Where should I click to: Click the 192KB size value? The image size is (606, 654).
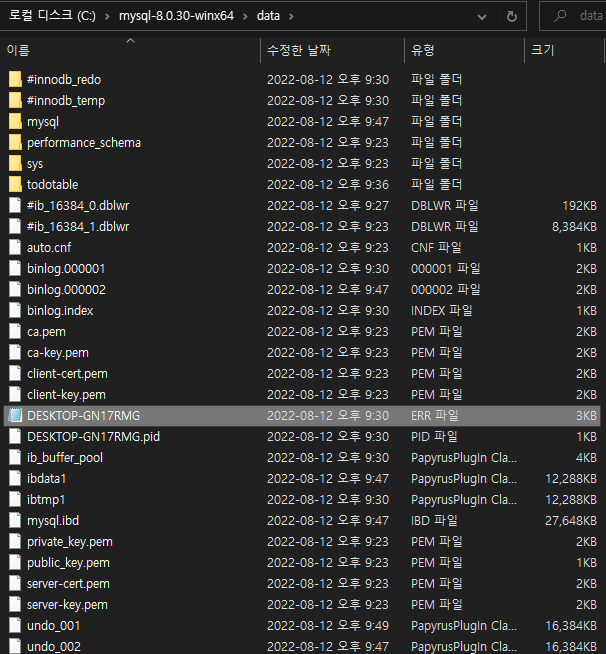[x=579, y=206]
